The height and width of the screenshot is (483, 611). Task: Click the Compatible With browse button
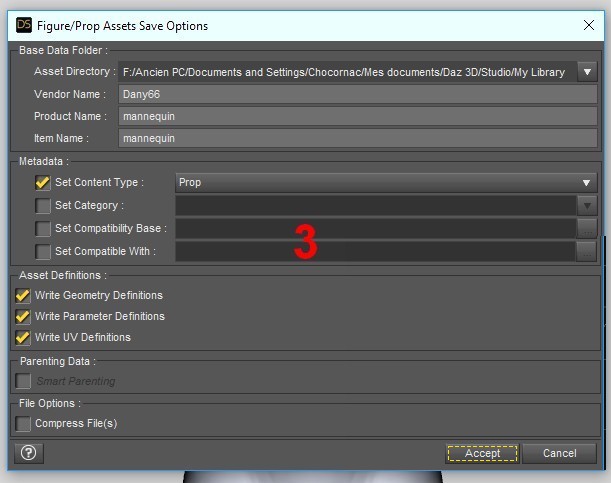pyautogui.click(x=587, y=252)
